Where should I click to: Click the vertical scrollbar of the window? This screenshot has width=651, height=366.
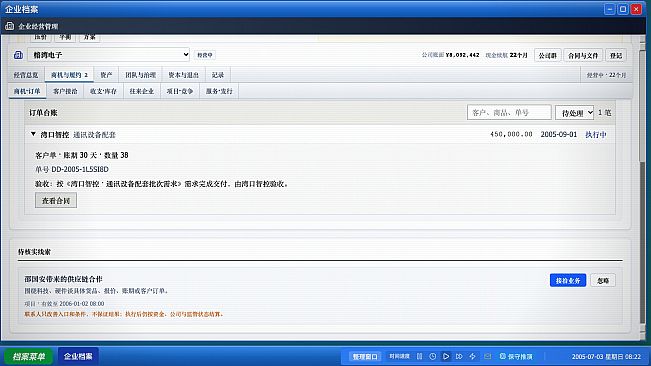[643, 187]
